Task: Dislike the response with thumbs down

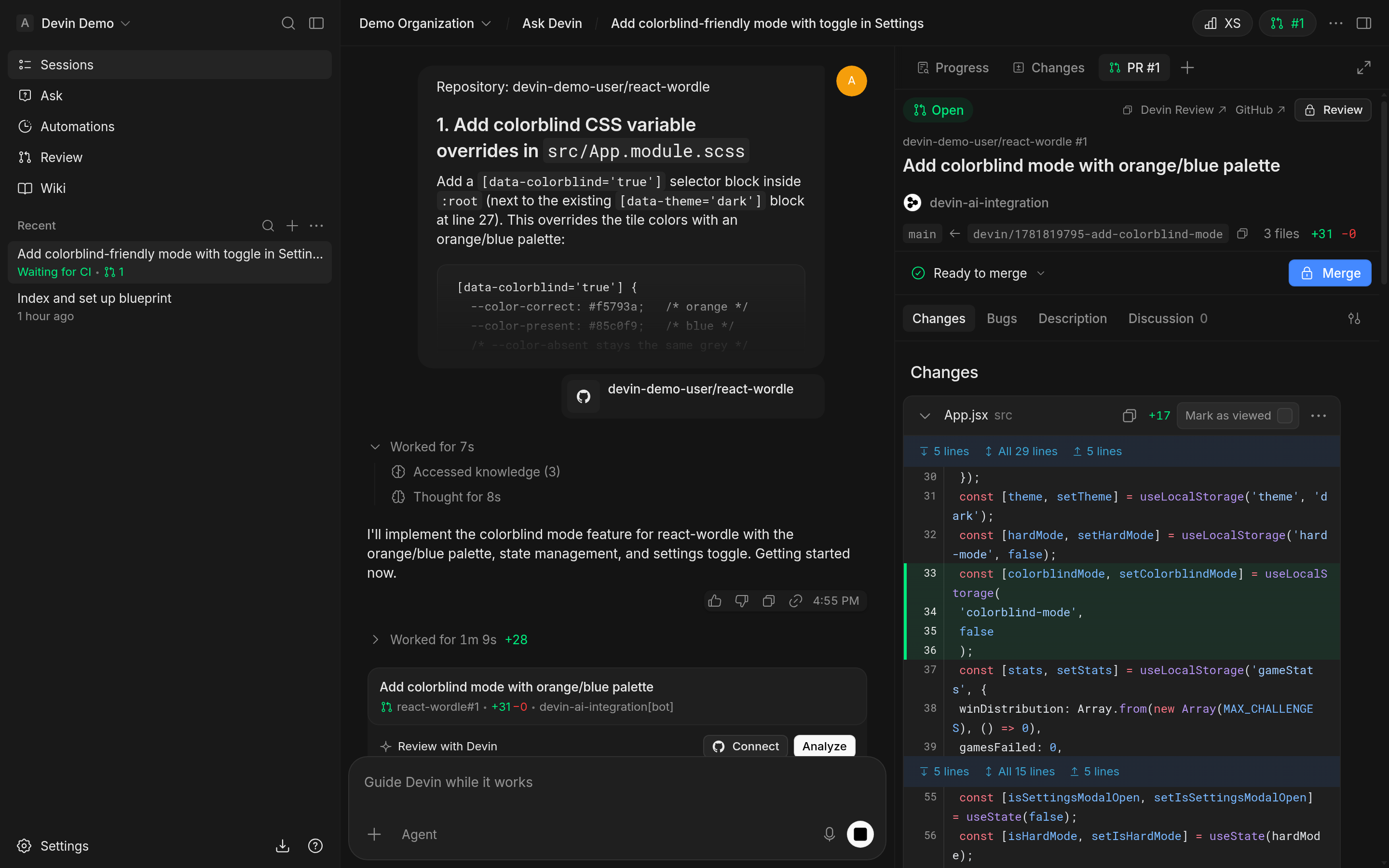Action: 742,600
